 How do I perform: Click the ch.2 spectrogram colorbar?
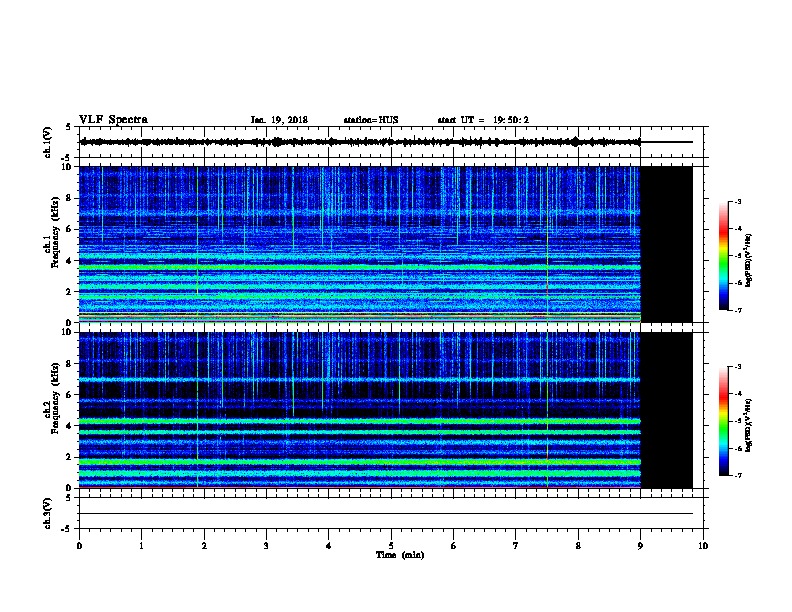(x=723, y=421)
